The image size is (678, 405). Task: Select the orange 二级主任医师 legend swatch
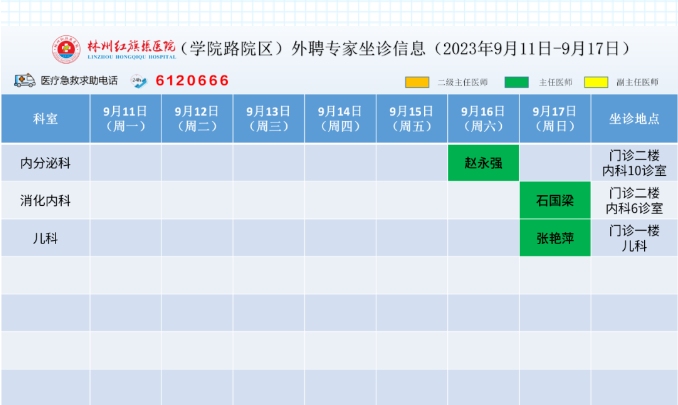point(417,82)
